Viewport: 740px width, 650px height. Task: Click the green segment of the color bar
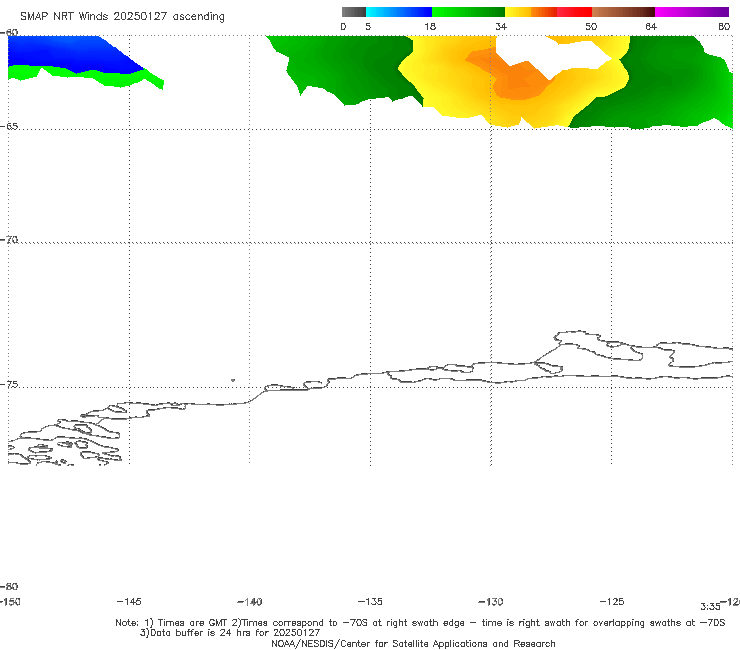468,12
